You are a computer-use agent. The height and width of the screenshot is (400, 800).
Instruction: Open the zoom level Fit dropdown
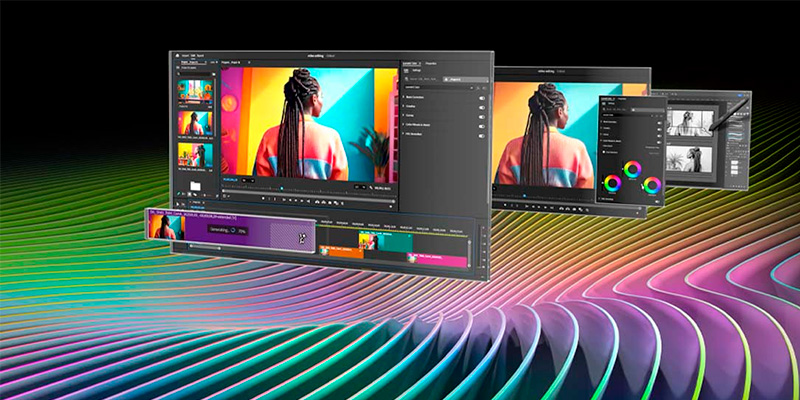tap(248, 180)
